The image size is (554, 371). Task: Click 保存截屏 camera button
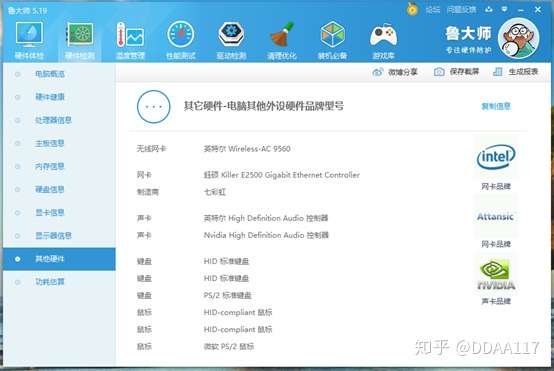coord(456,72)
